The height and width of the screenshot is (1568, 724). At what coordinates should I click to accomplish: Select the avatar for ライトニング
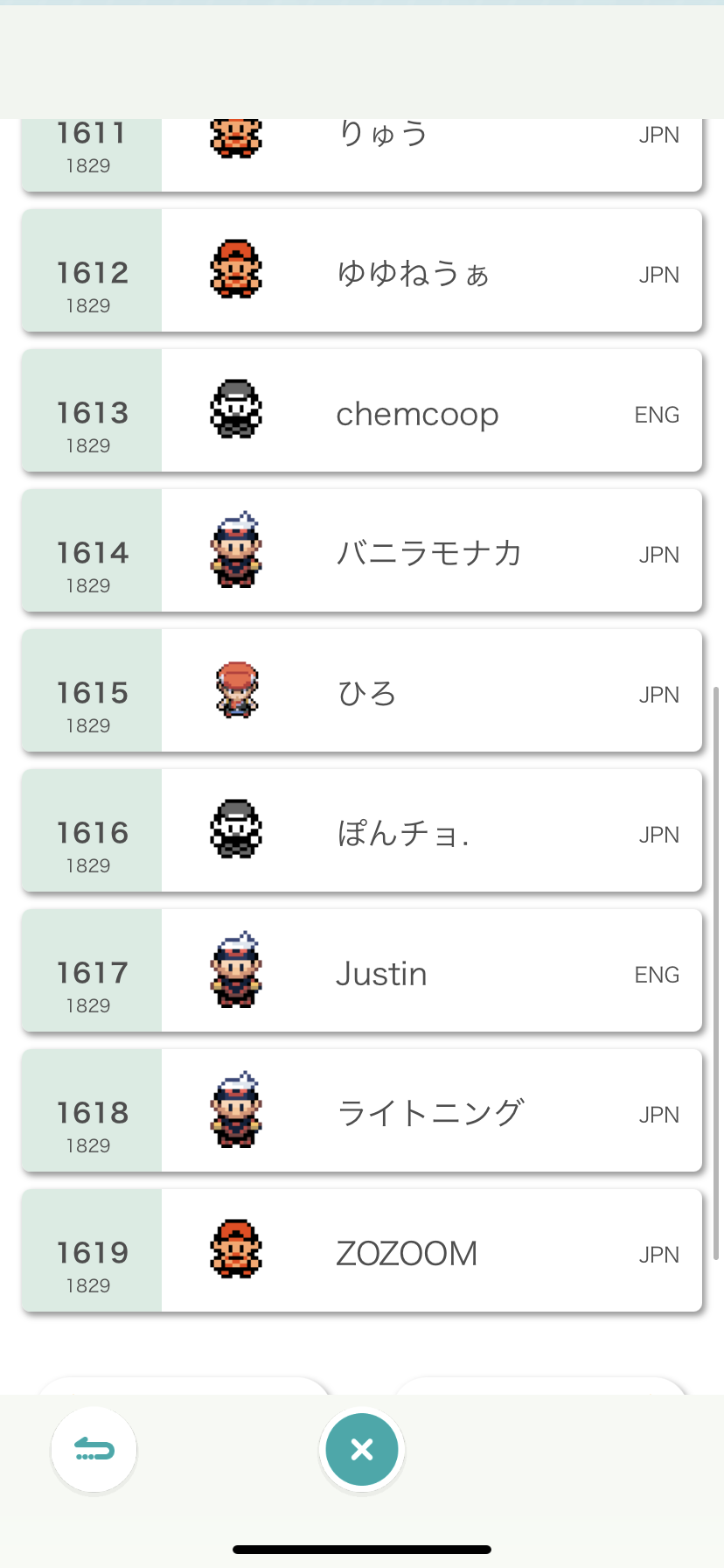(236, 1109)
